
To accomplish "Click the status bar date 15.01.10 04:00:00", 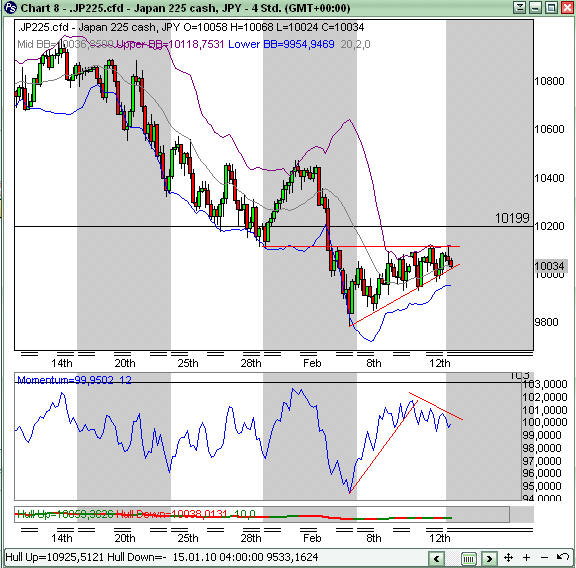I will coord(218,557).
